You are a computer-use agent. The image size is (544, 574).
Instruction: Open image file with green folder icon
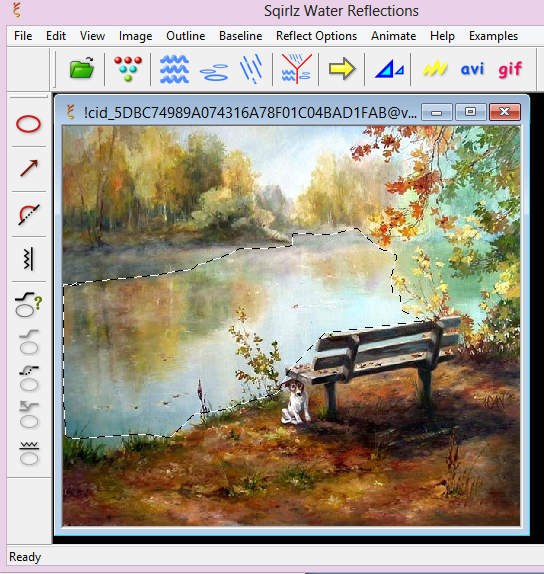click(82, 68)
